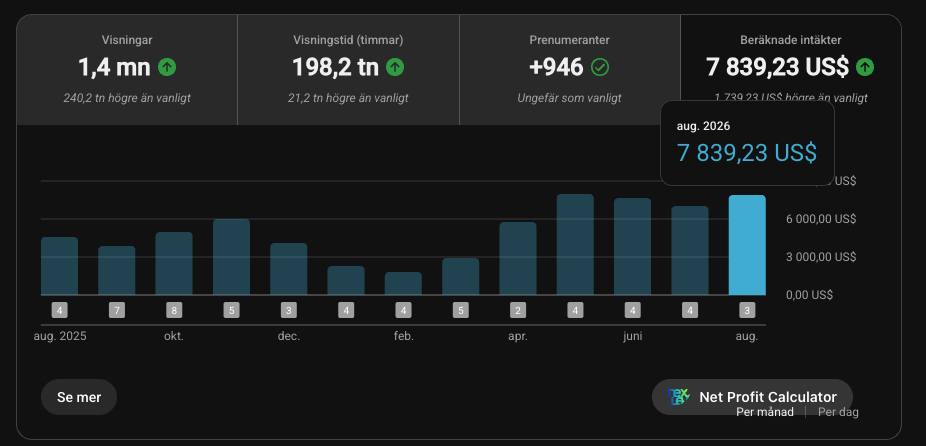Click the okt. axis label

coord(174,336)
